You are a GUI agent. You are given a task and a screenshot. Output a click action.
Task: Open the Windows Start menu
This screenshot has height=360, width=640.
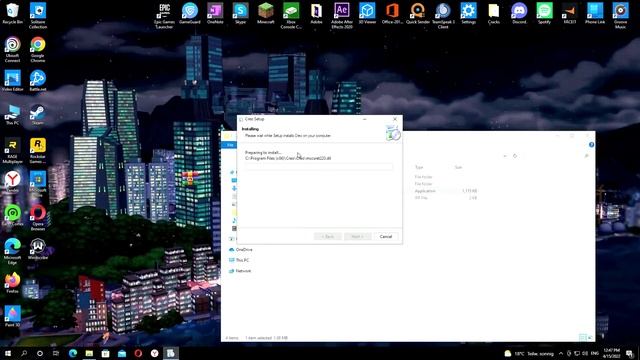click(x=8, y=353)
